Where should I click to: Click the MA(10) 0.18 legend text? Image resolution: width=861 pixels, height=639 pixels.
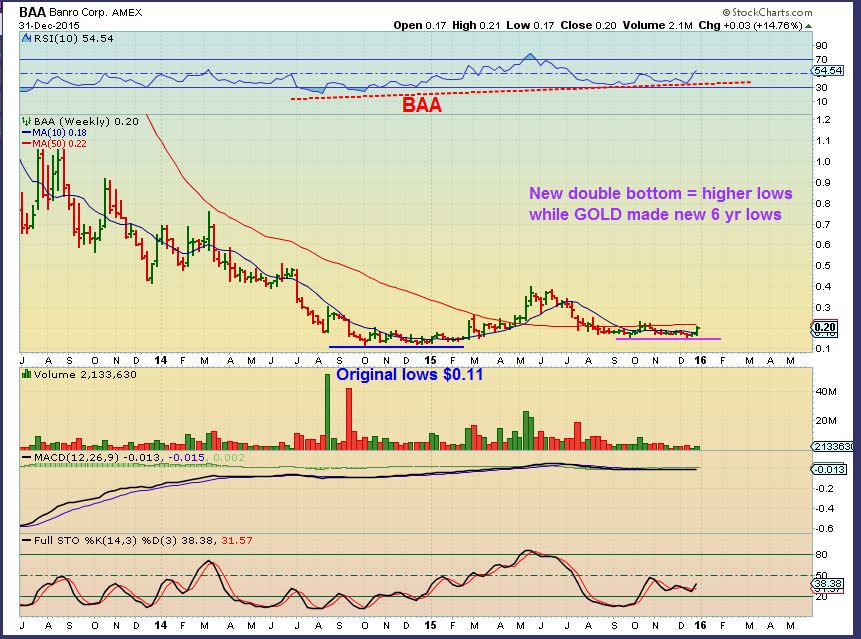click(59, 133)
